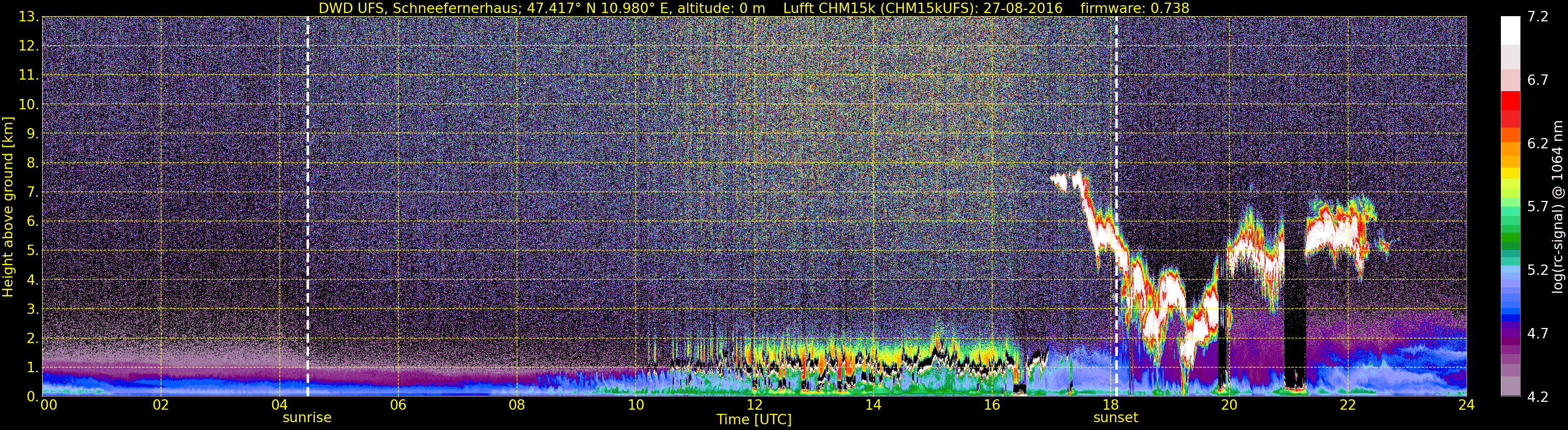Click the y-axis tick label 6
The height and width of the screenshot is (430, 1568).
[33, 222]
